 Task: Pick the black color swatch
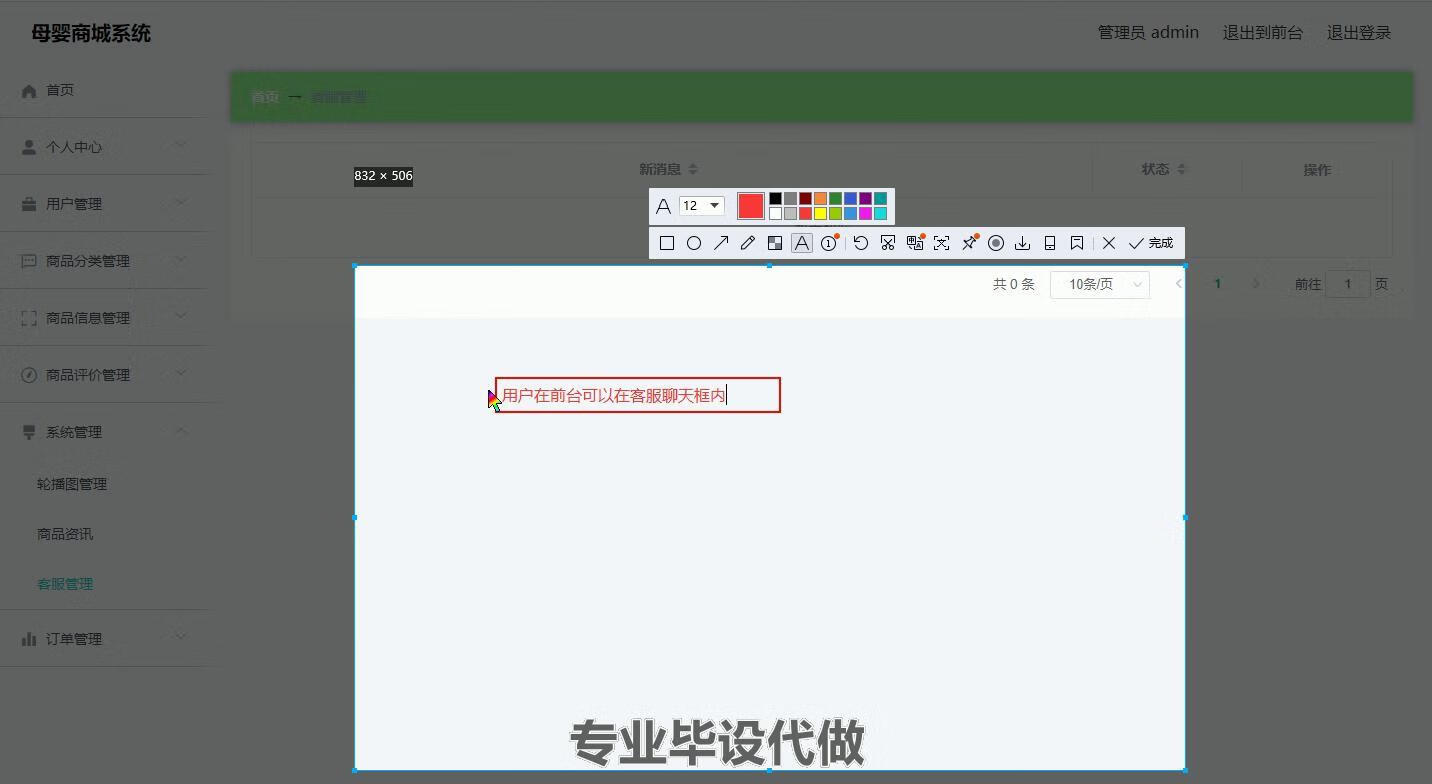click(775, 198)
